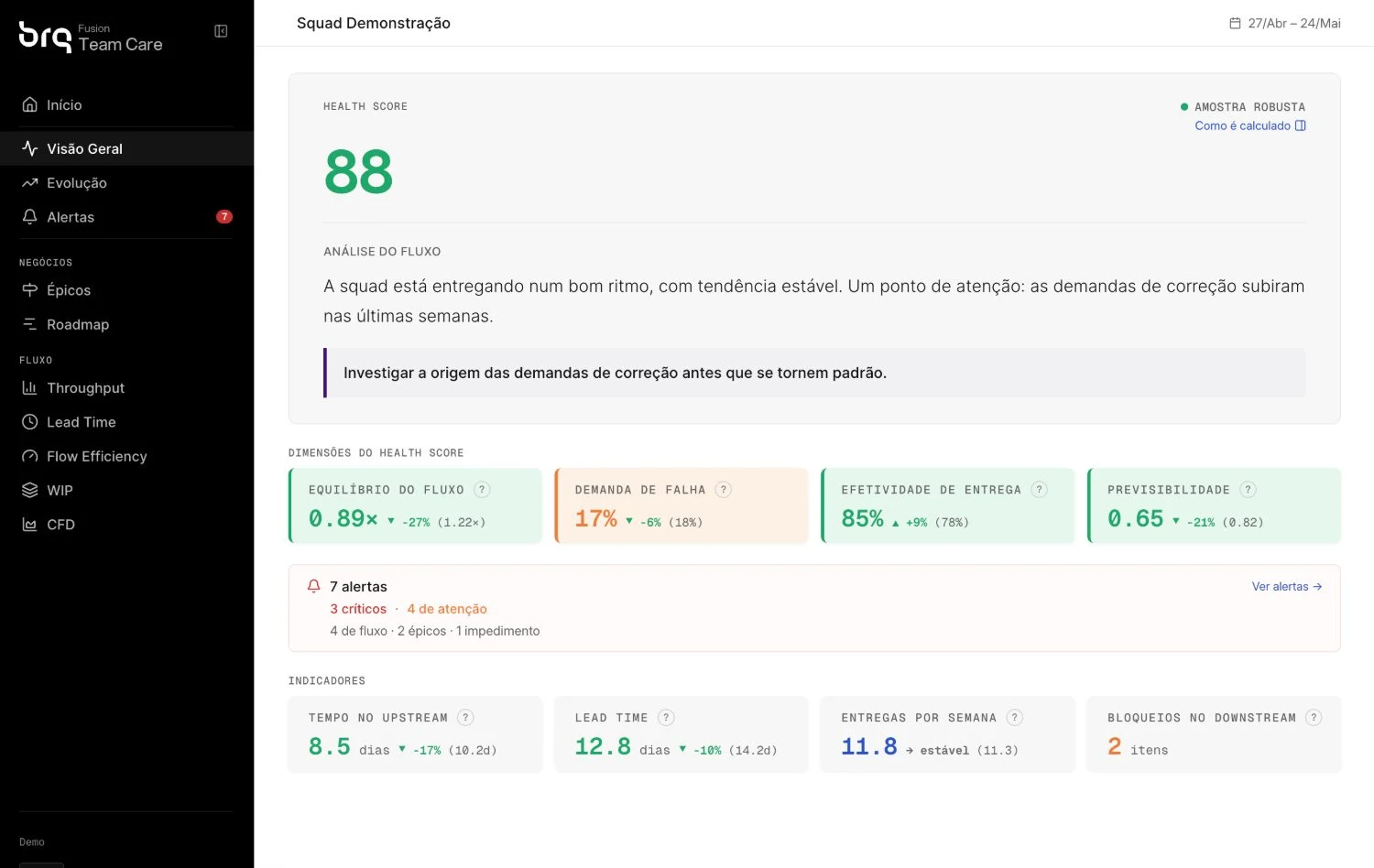Open help for Efetividade de Entrega
Image resolution: width=1374 pixels, height=868 pixels.
tap(1039, 490)
